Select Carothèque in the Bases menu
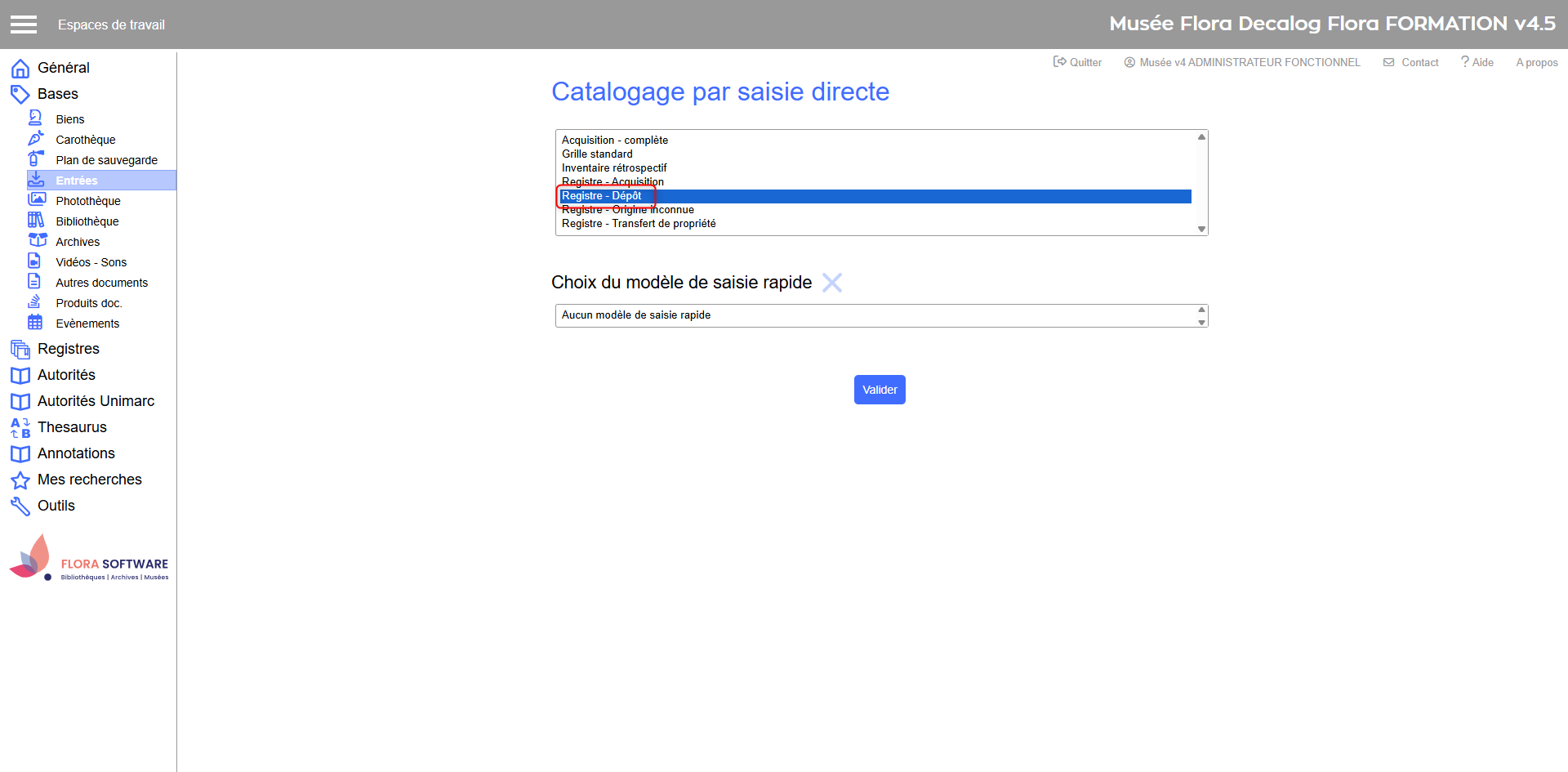The height and width of the screenshot is (772, 1568). point(85,140)
